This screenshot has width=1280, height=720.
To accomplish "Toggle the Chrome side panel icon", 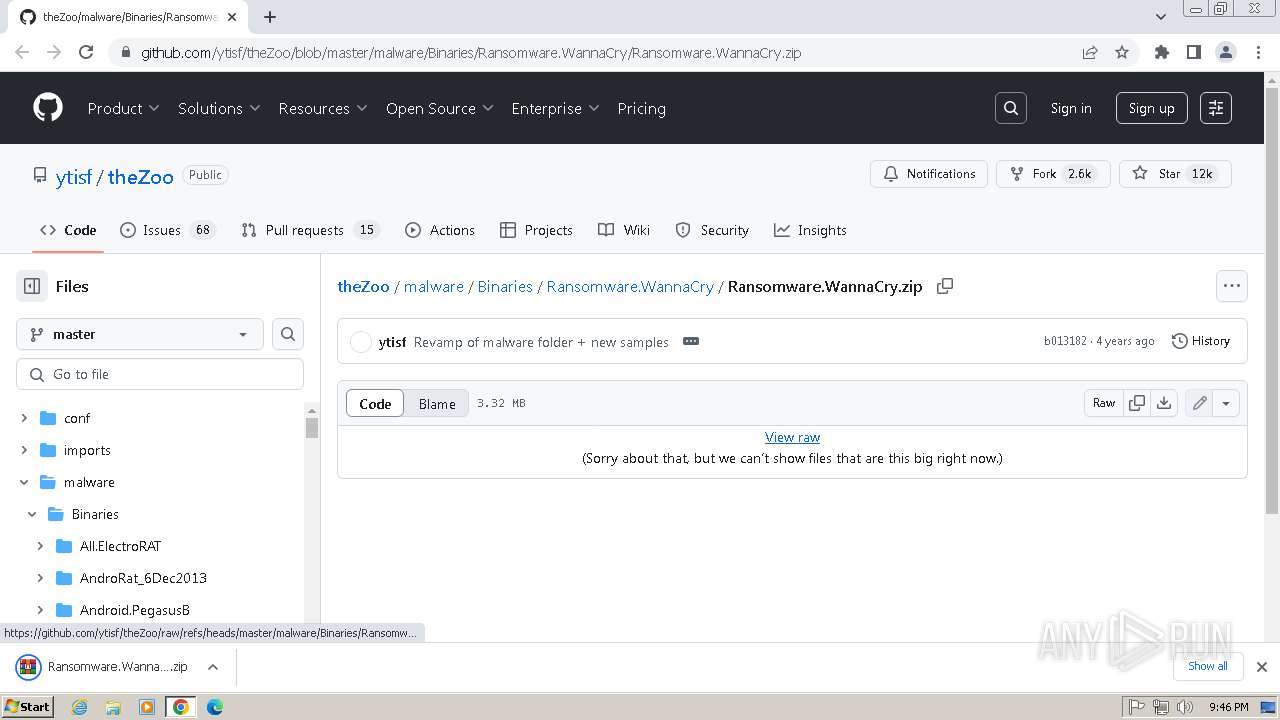I will (x=1193, y=52).
